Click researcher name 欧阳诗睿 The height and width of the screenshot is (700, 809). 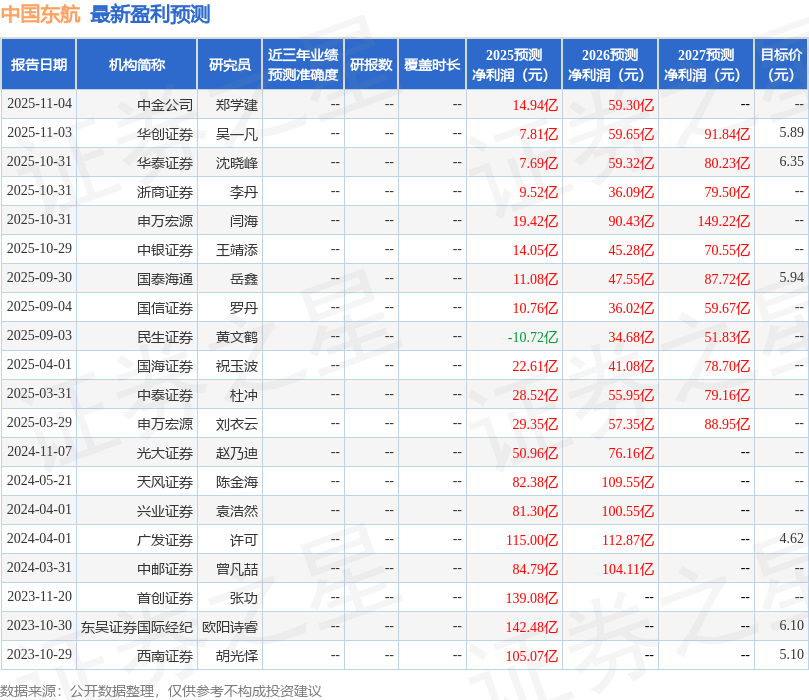[x=230, y=627]
